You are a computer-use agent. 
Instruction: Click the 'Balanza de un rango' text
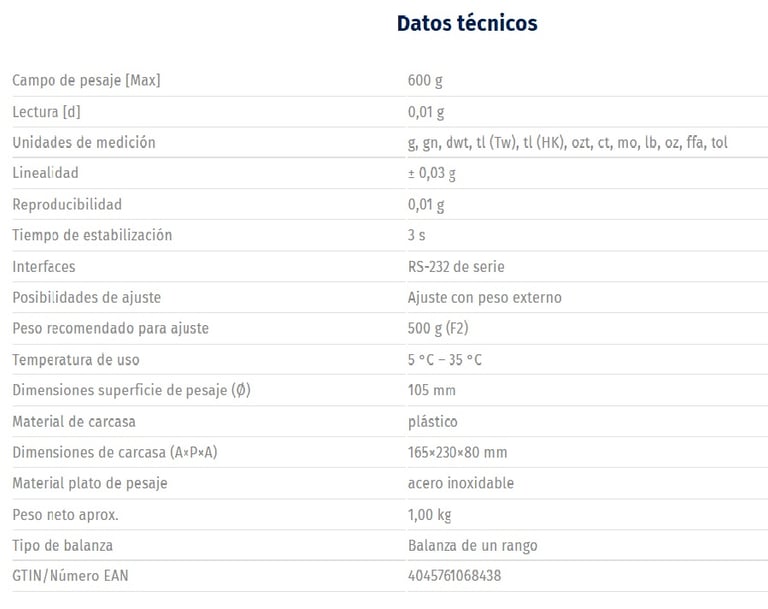472,545
